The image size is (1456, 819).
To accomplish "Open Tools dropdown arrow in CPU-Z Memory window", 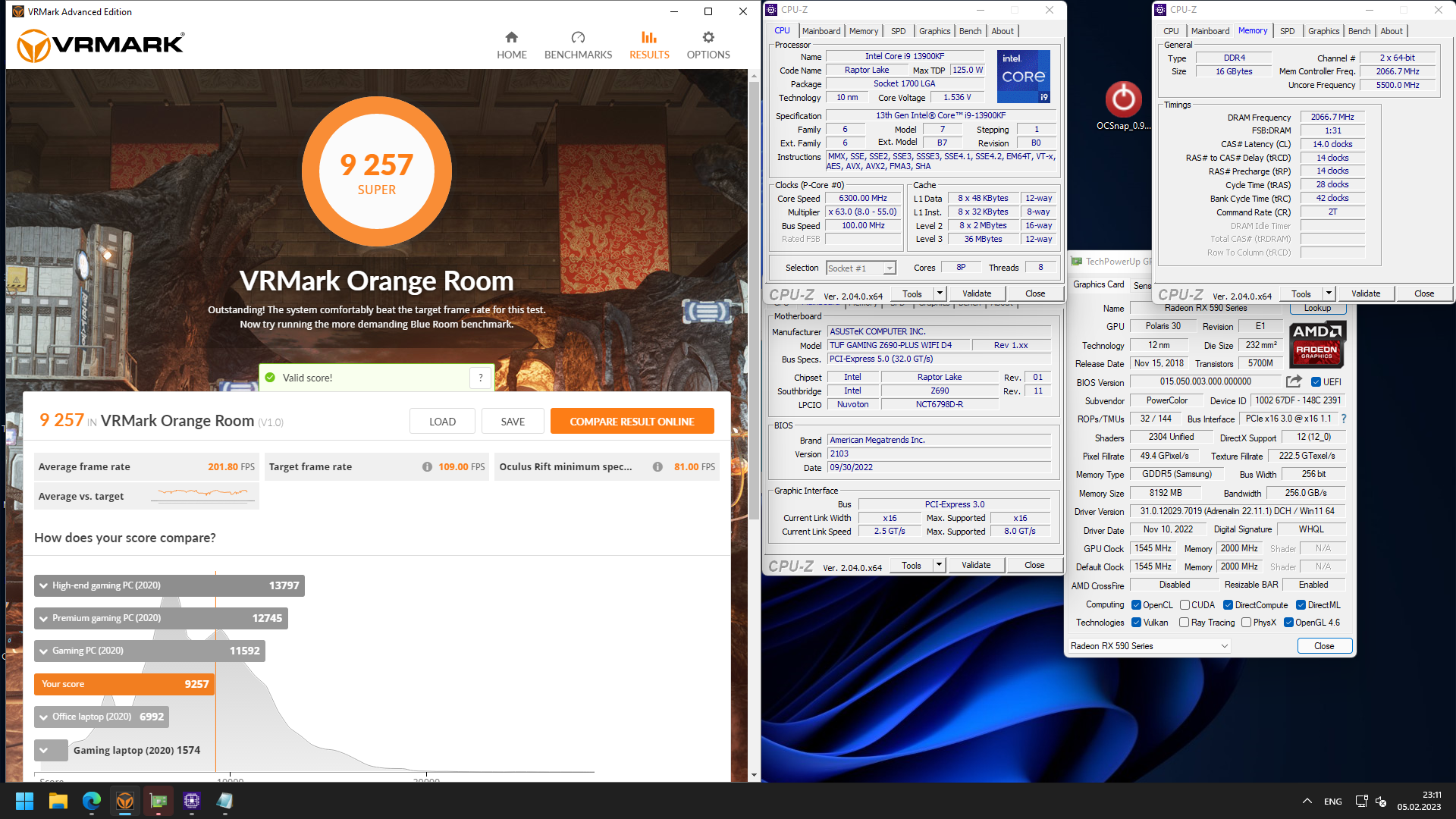I will 1329,293.
